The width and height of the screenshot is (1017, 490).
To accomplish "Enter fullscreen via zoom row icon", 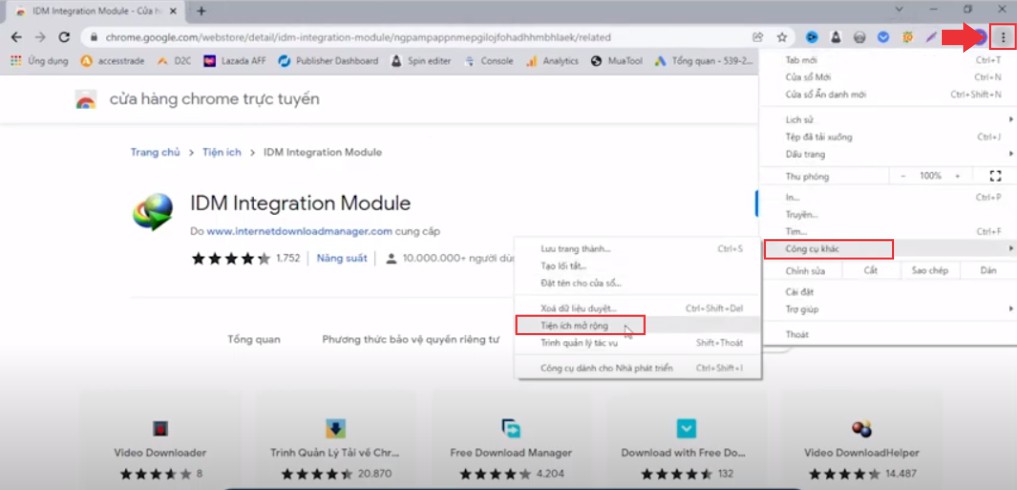I will 996,176.
